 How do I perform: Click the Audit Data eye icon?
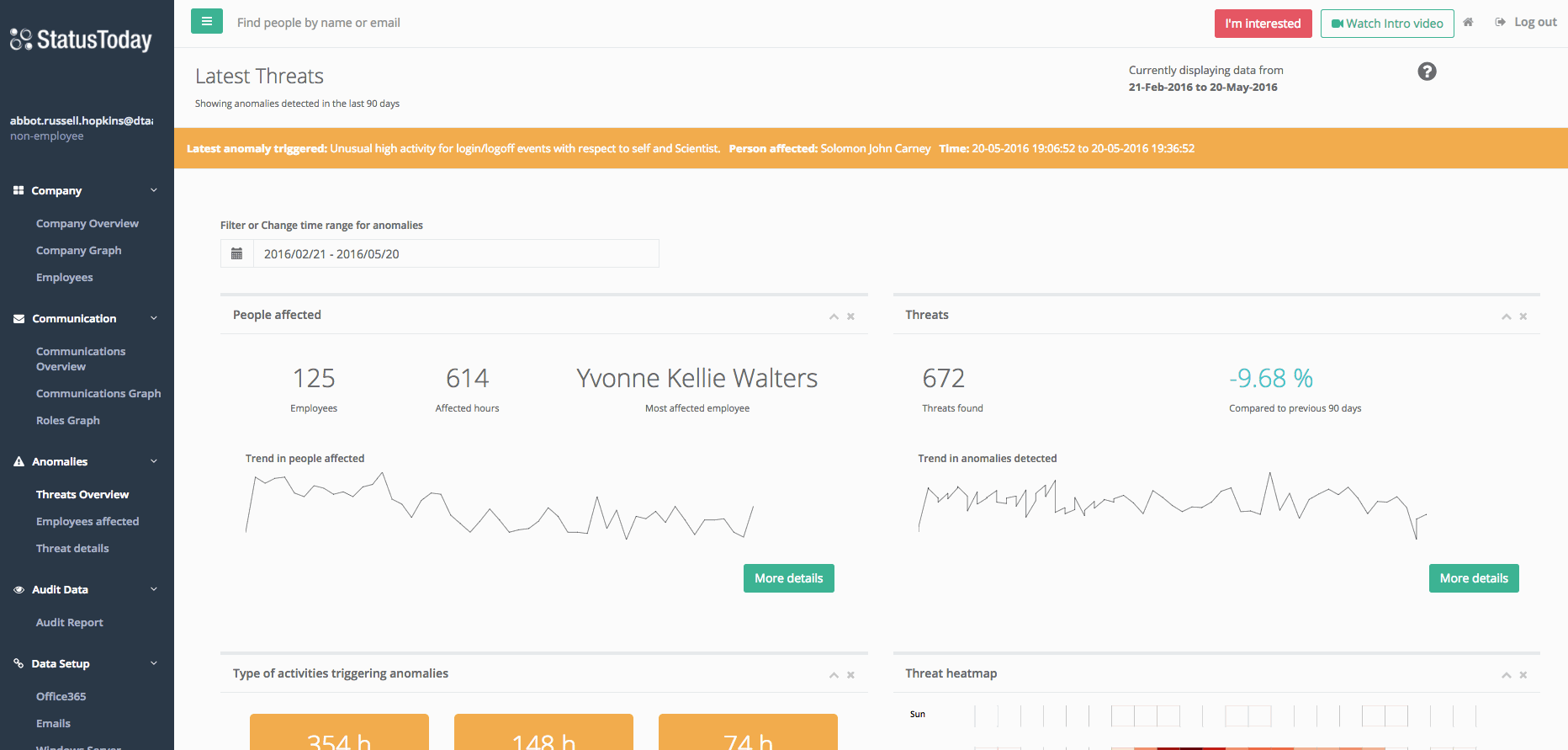coord(19,590)
